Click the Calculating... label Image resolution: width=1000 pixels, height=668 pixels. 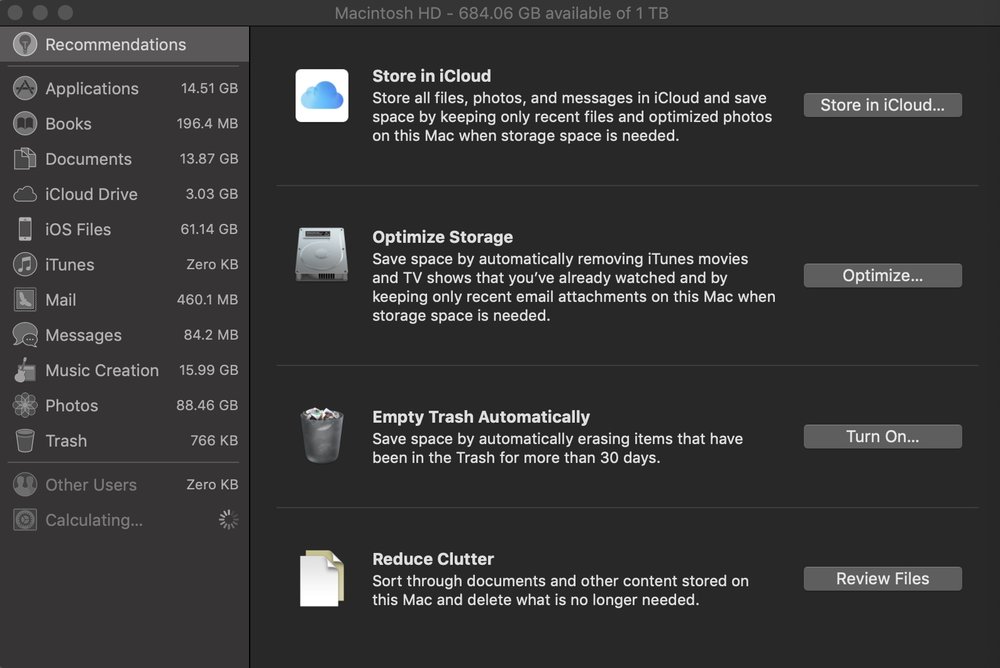click(94, 520)
